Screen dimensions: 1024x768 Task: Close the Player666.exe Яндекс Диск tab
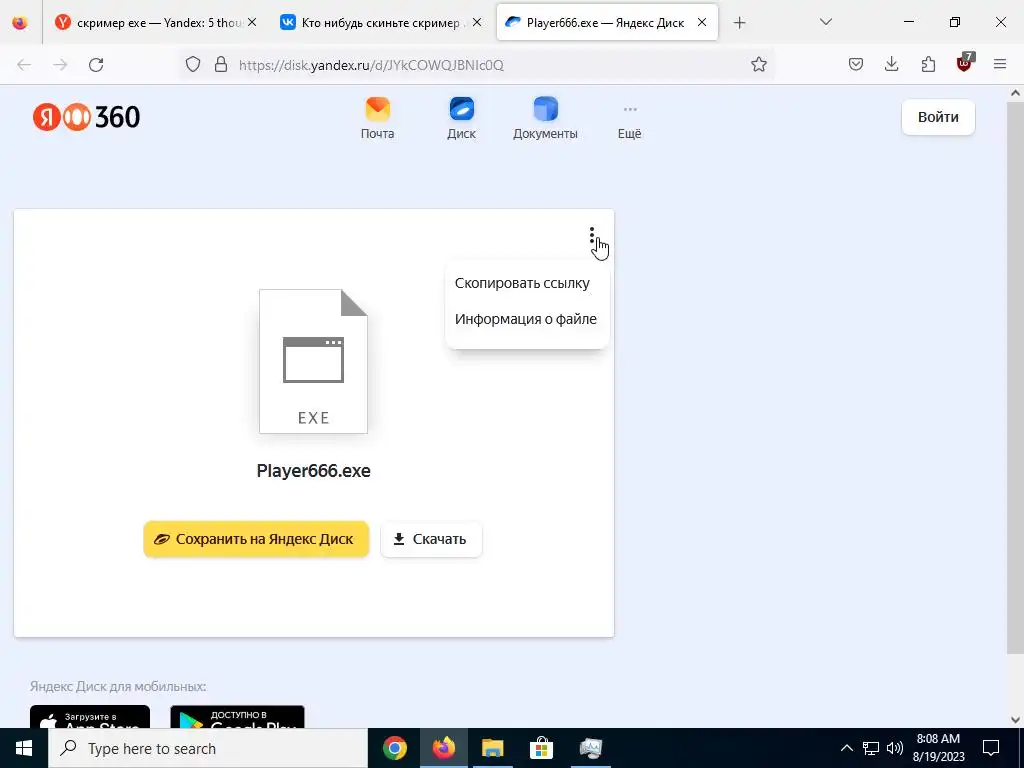[702, 22]
